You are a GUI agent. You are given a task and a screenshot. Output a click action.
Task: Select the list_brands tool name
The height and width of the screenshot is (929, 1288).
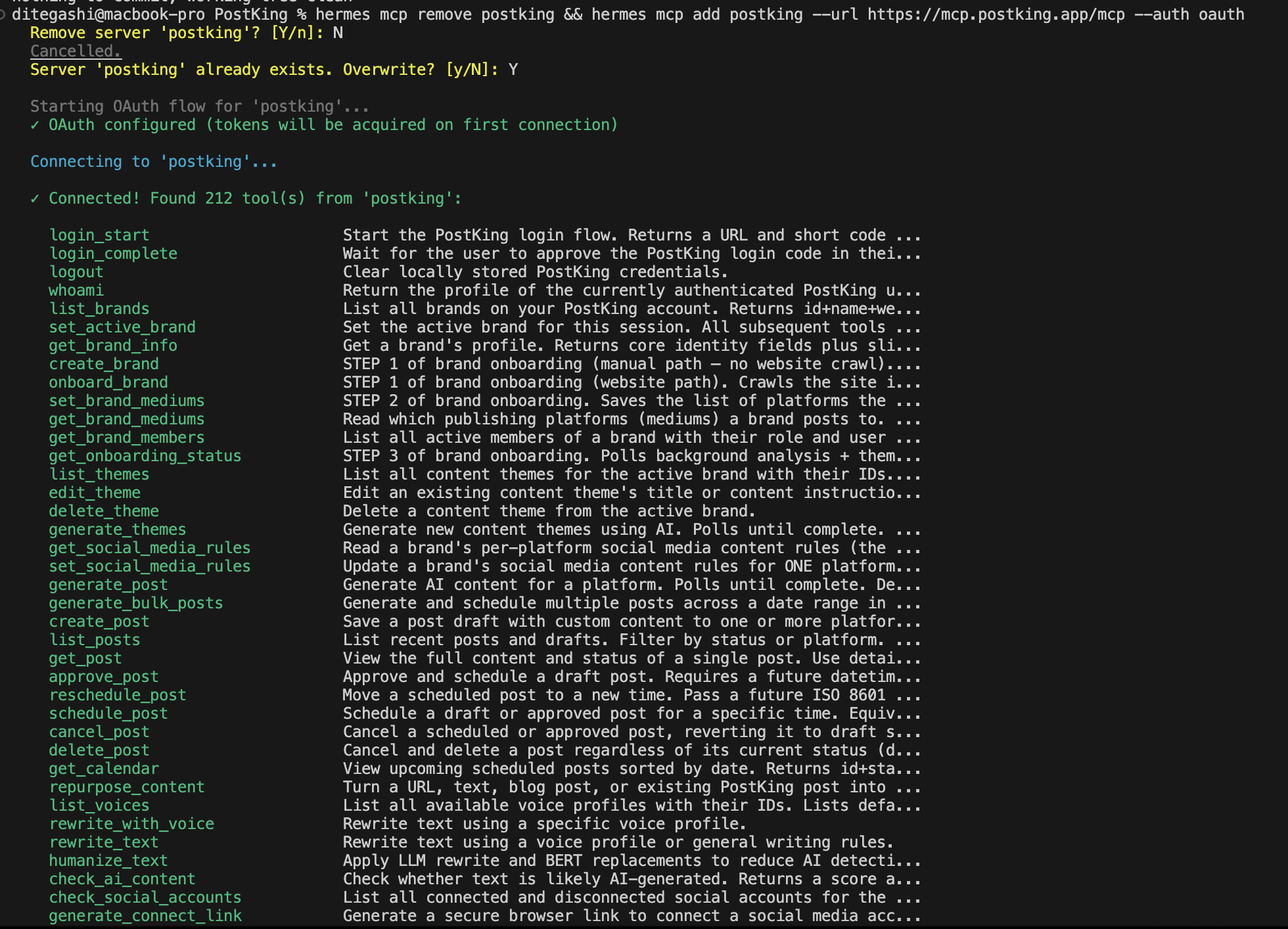tap(99, 309)
